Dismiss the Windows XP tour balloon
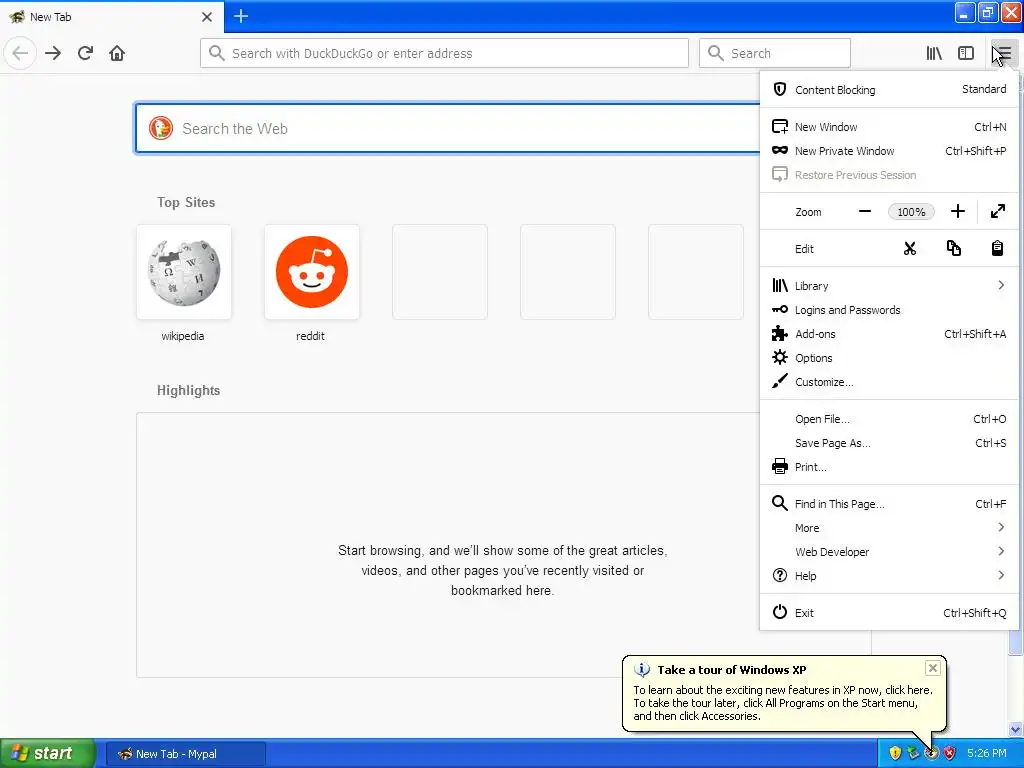Image resolution: width=1024 pixels, height=768 pixels. pos(933,667)
